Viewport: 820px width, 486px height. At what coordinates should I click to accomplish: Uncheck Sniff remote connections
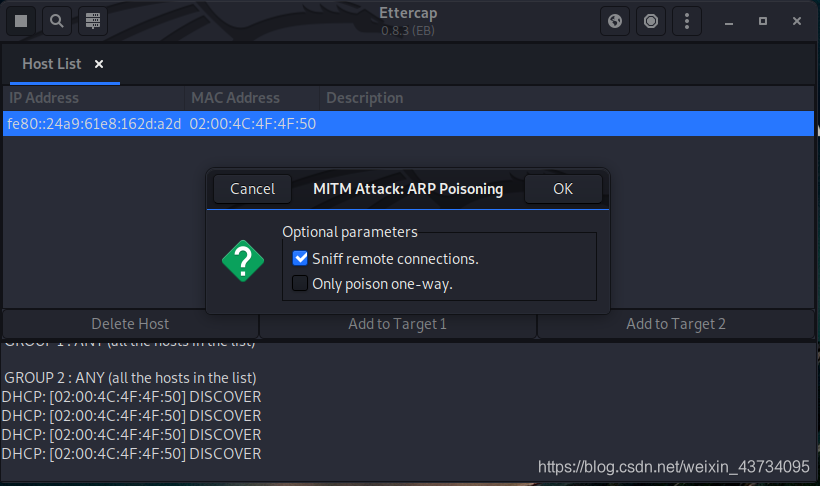(x=300, y=258)
